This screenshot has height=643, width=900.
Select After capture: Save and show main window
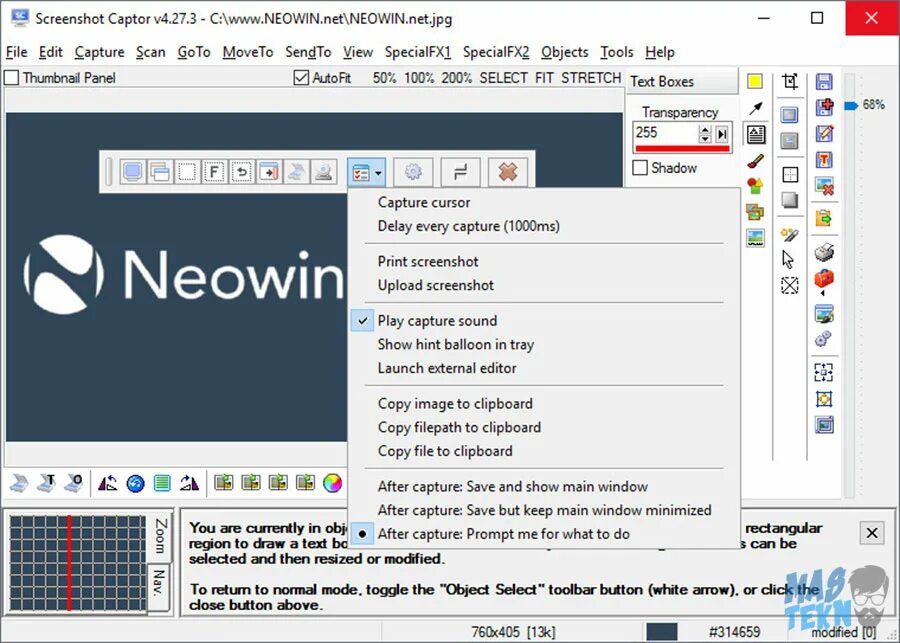click(544, 486)
